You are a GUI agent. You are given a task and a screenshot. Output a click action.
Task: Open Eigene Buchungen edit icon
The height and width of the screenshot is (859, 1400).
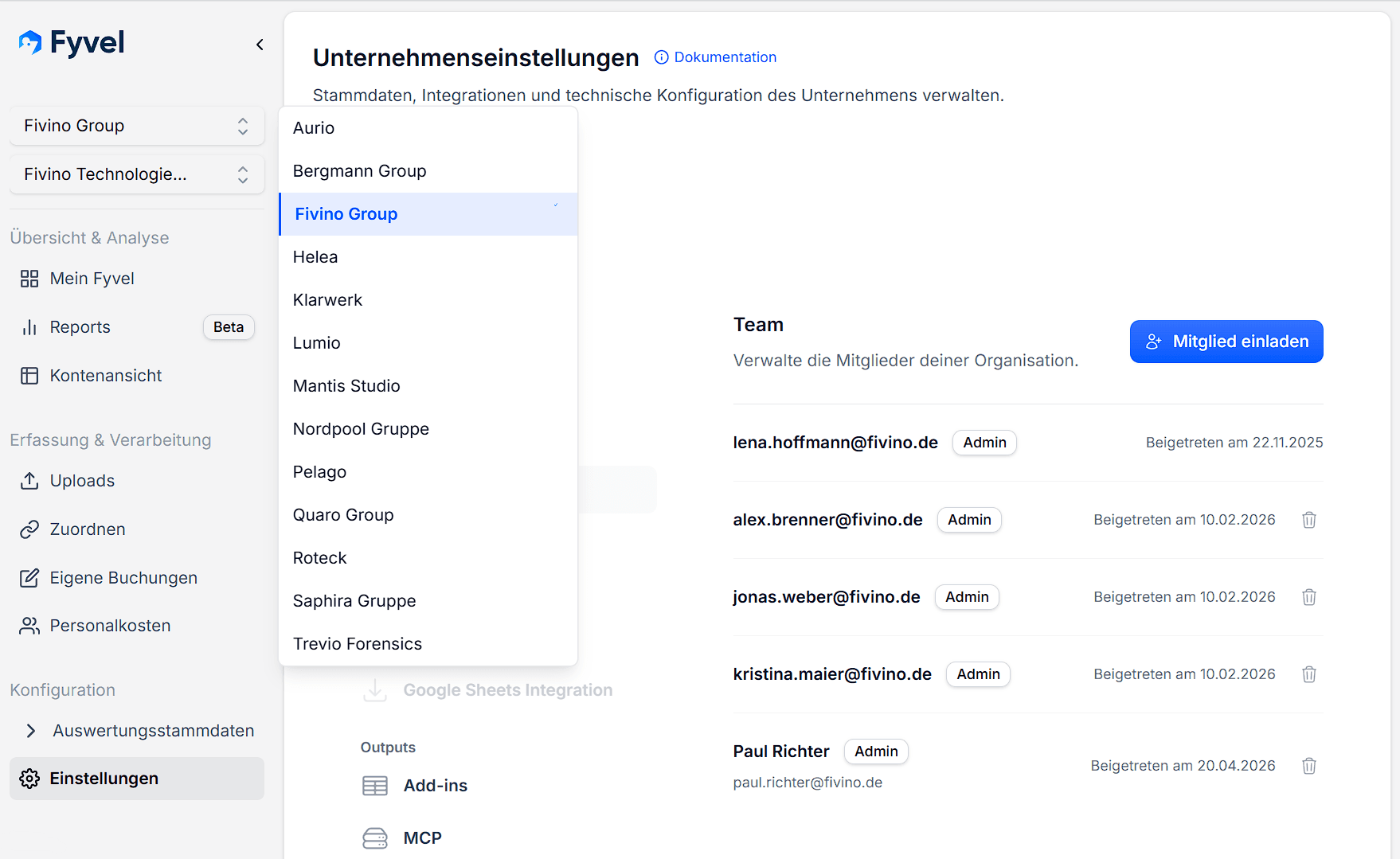coord(29,578)
